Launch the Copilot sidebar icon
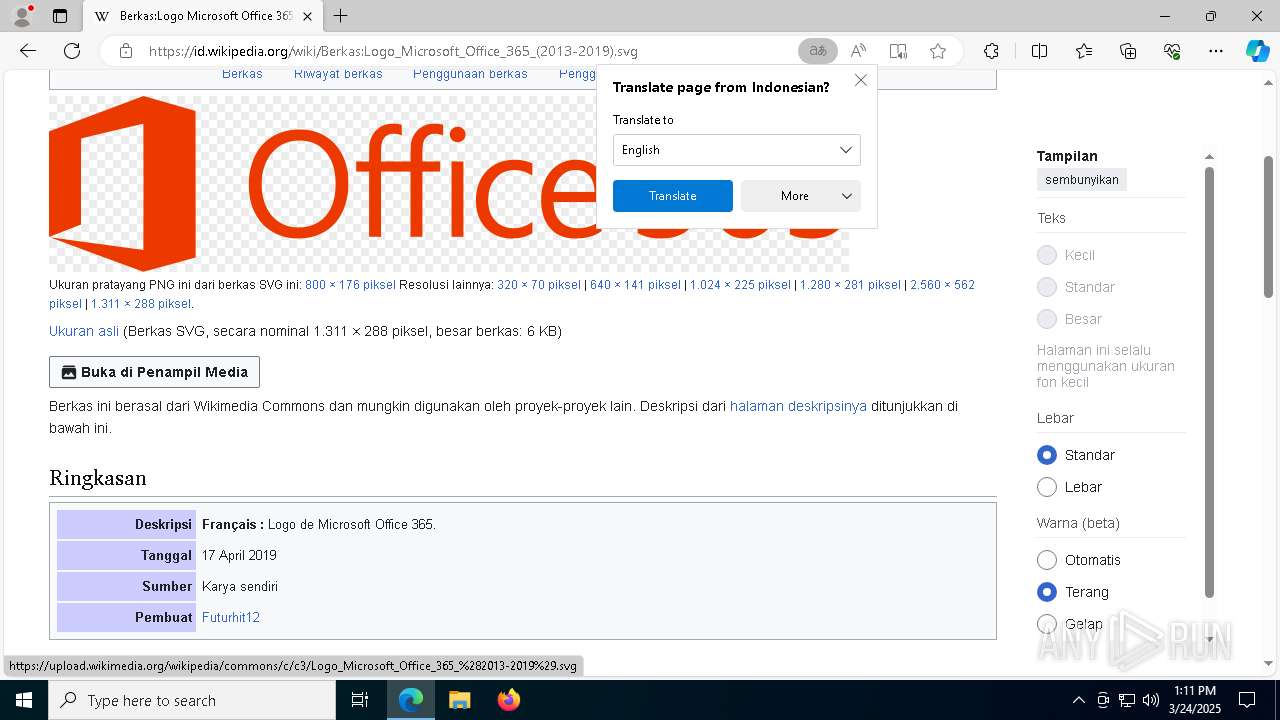This screenshot has height=720, width=1280. click(x=1257, y=51)
